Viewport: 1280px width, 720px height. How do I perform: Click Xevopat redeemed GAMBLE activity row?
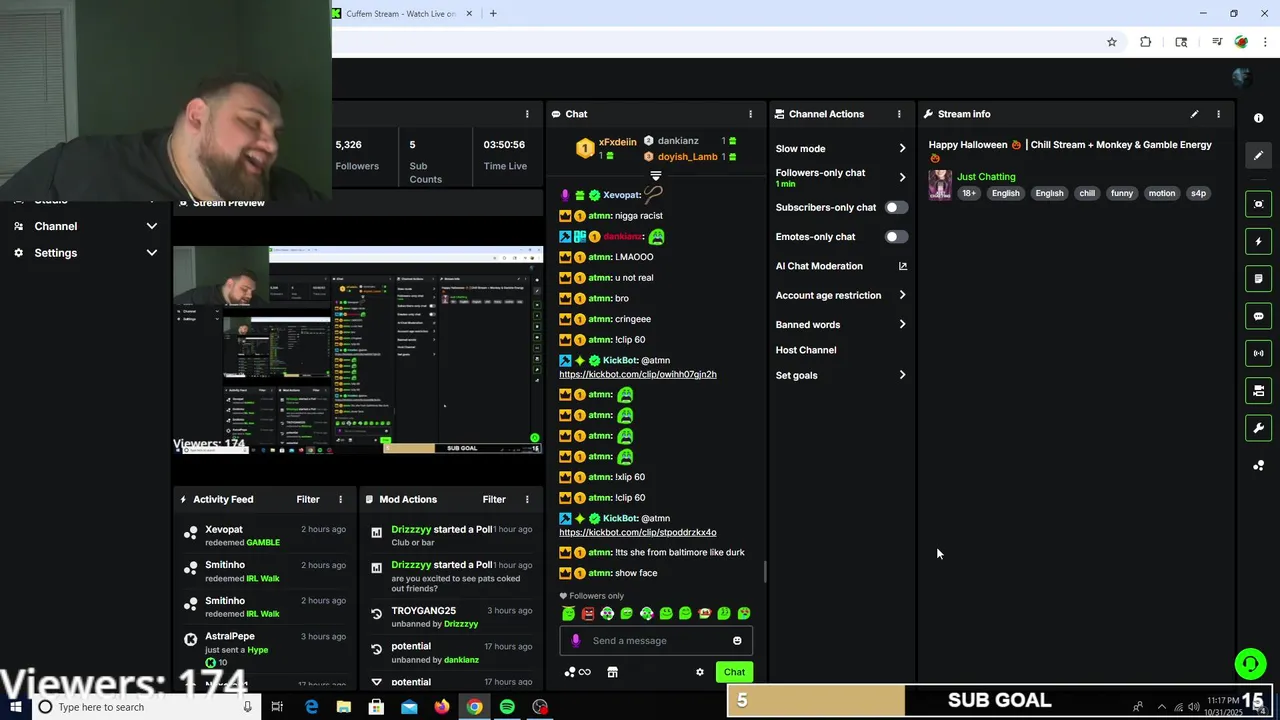(265, 536)
